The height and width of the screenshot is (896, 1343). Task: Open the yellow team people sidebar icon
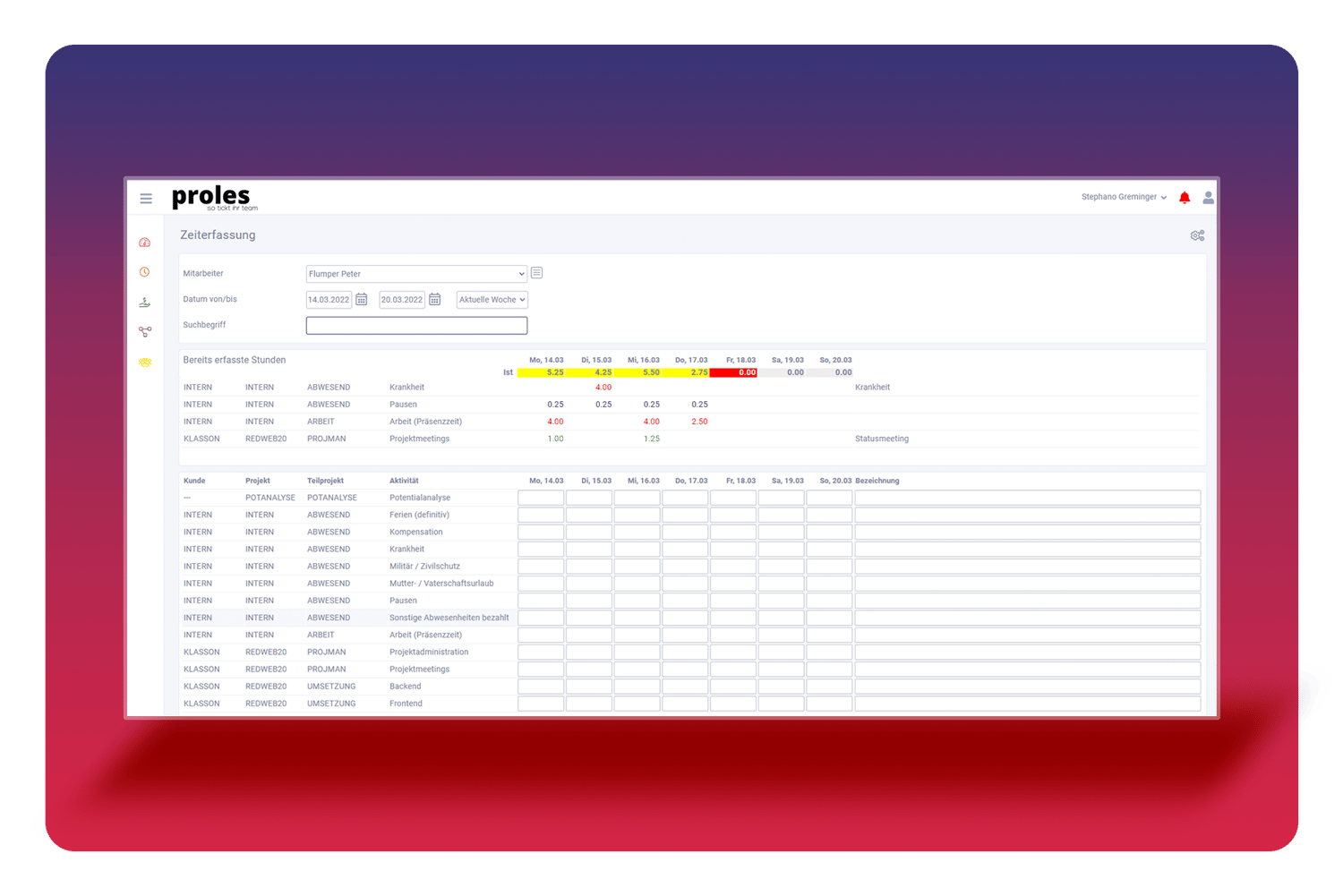coord(145,363)
